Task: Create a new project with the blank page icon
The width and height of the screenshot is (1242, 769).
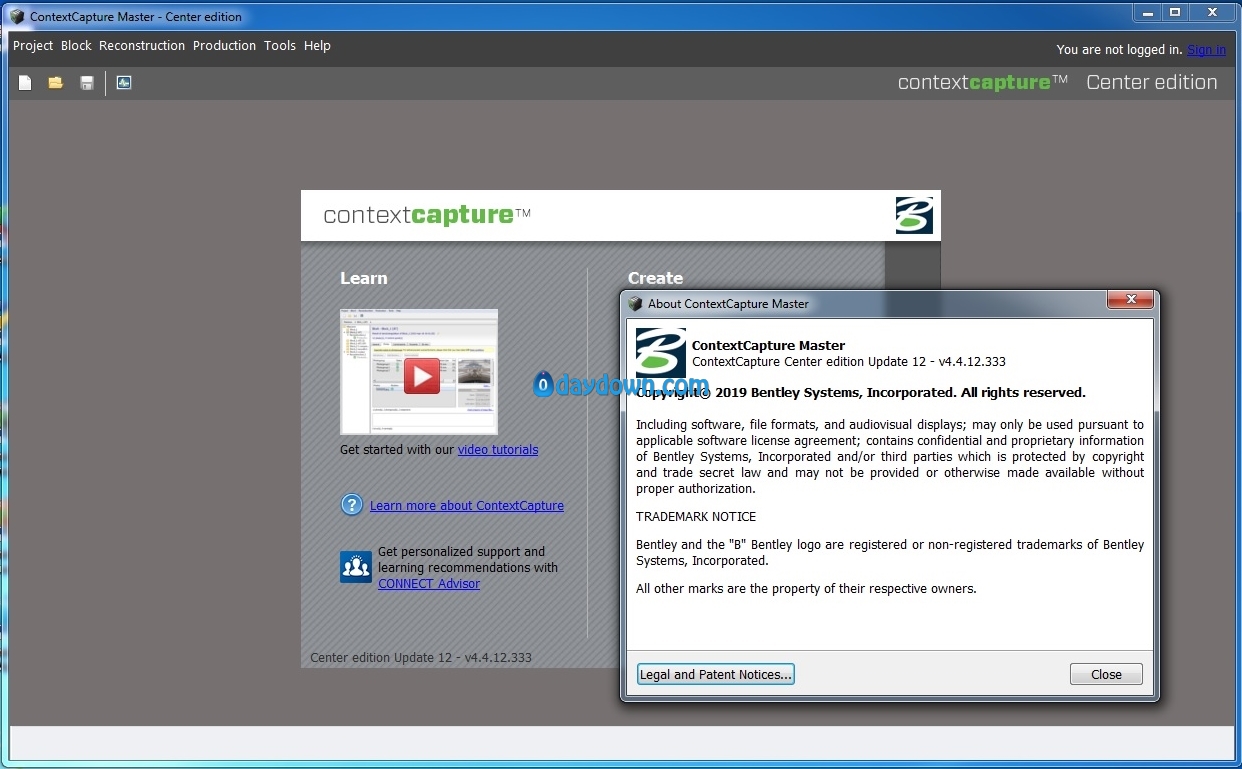Action: tap(25, 83)
